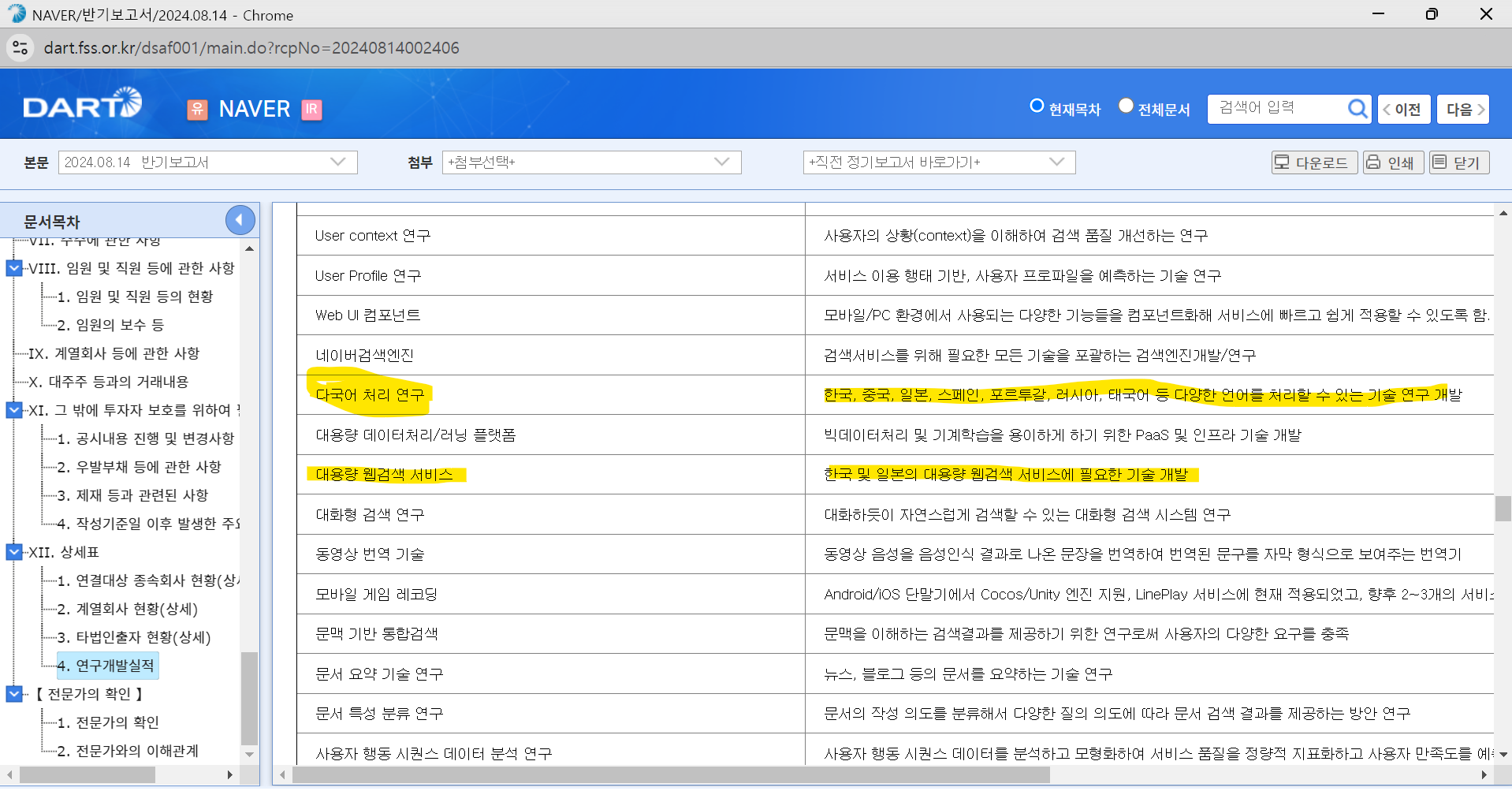Viewport: 1512px width, 791px height.
Task: Collapse the XII. 상세표 tree node
Action: [14, 552]
